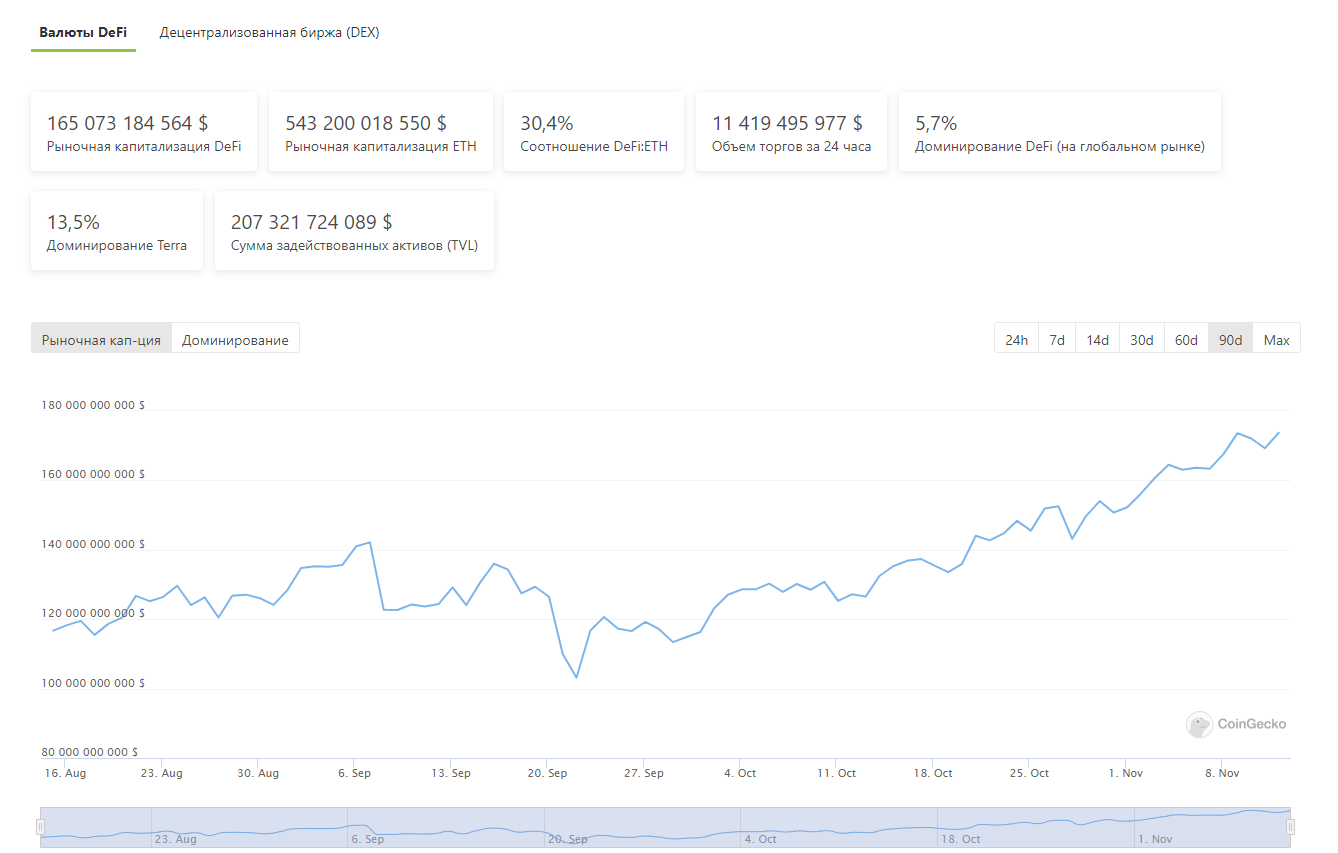The height and width of the screenshot is (853, 1338).
Task: Show the Max time range
Action: point(1276,339)
